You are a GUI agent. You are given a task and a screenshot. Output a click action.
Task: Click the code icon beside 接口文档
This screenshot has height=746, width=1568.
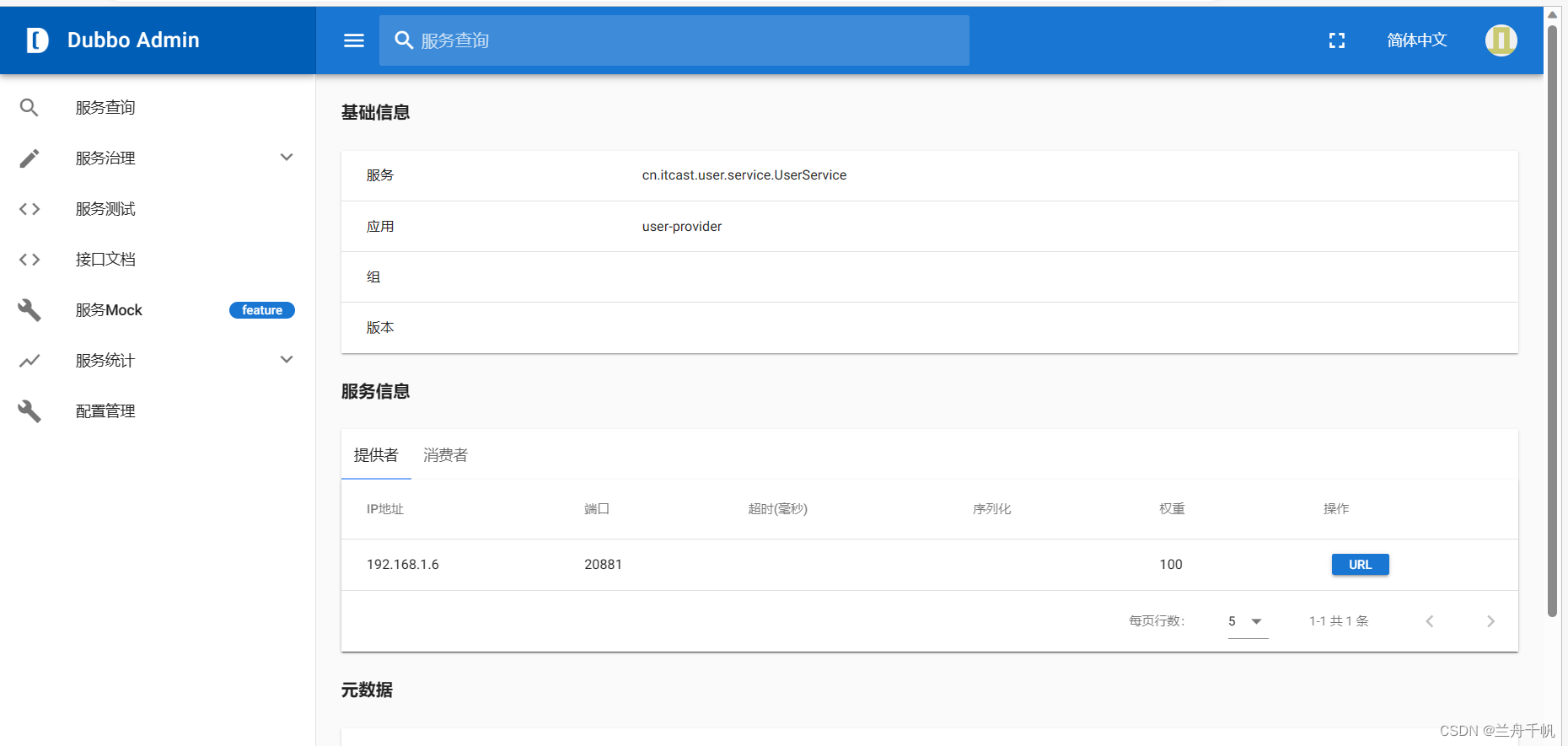pyautogui.click(x=30, y=259)
